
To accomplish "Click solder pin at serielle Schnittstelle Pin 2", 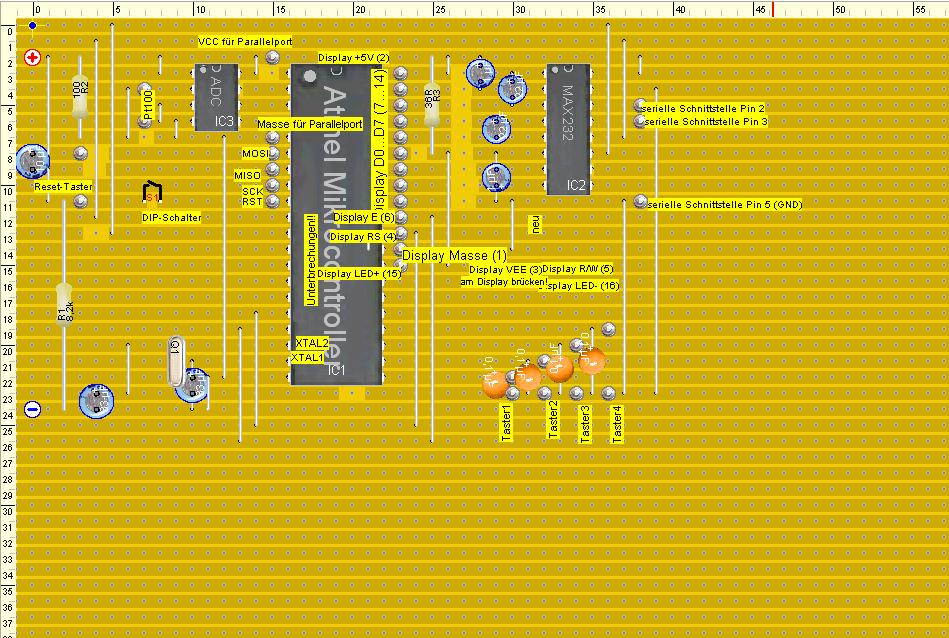I will [640, 106].
